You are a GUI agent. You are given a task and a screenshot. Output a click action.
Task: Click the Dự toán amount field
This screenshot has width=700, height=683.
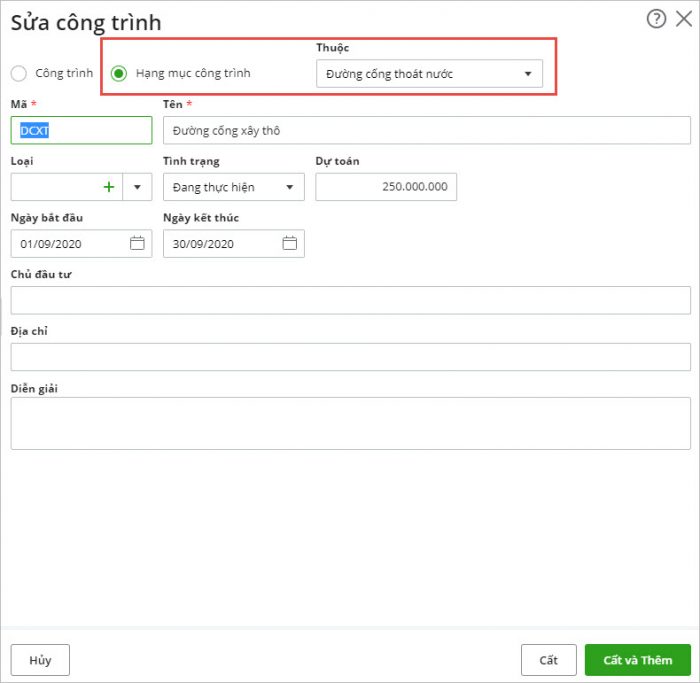pos(386,187)
